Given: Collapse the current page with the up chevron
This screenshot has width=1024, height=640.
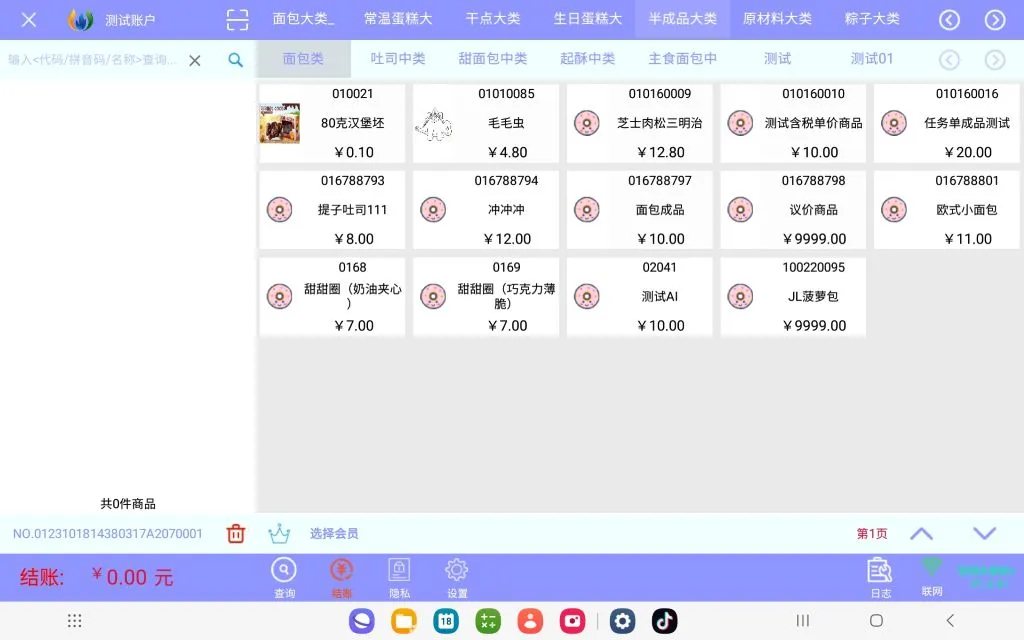Looking at the screenshot, I should tap(921, 533).
